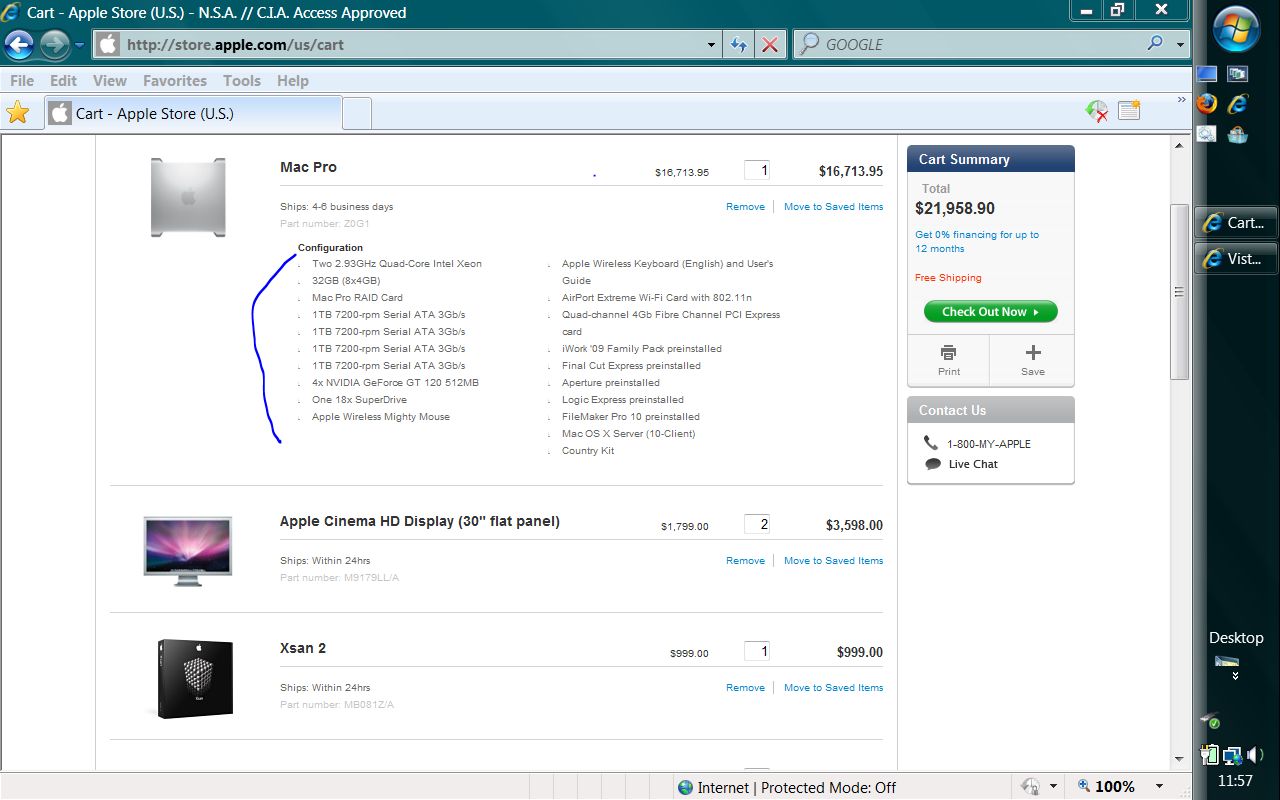Screen dimensions: 1280x800
Task: Click the Xsan 2 quantity field
Action: pyautogui.click(x=757, y=651)
